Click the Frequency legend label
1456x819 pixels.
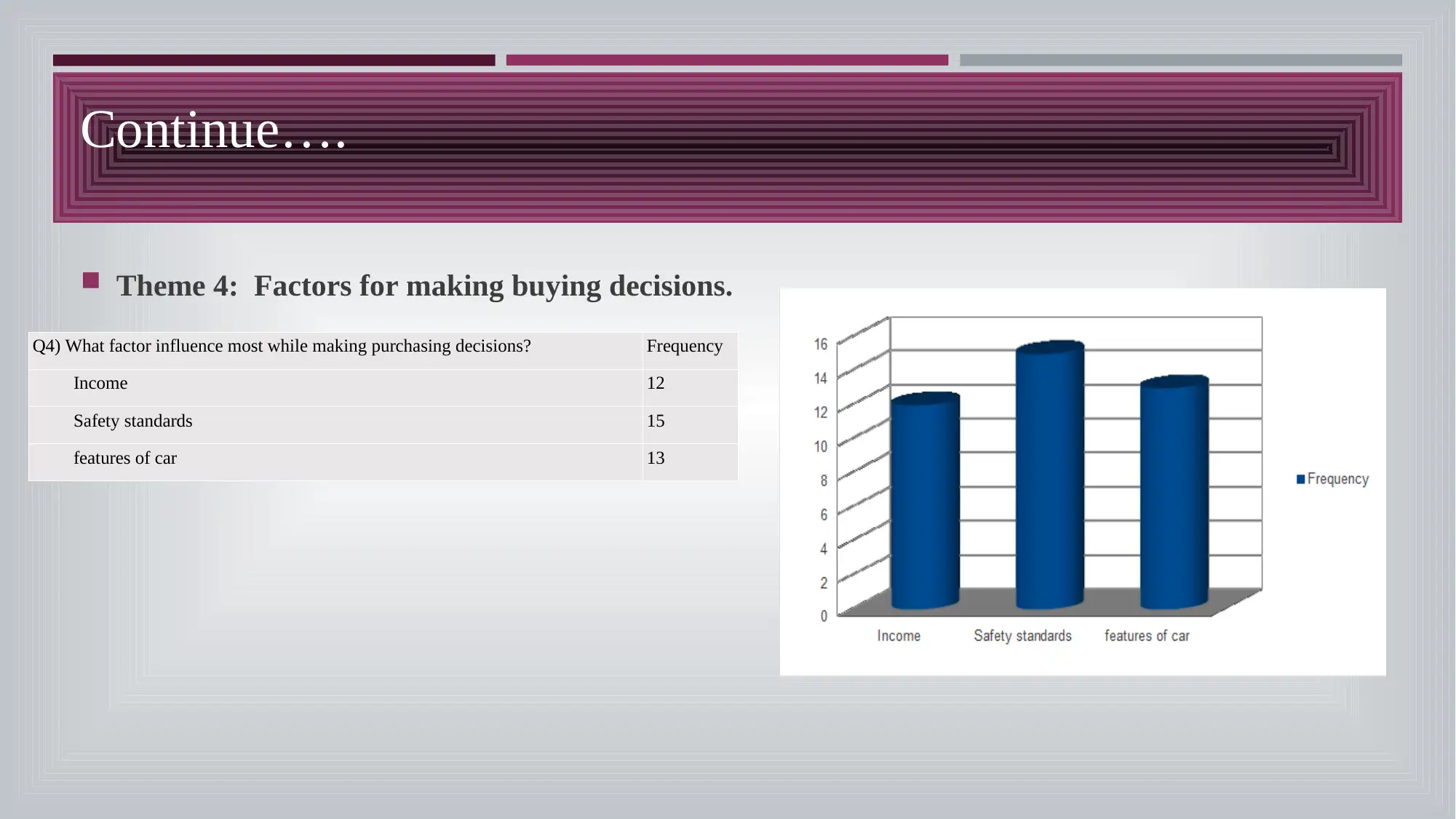(x=1338, y=479)
